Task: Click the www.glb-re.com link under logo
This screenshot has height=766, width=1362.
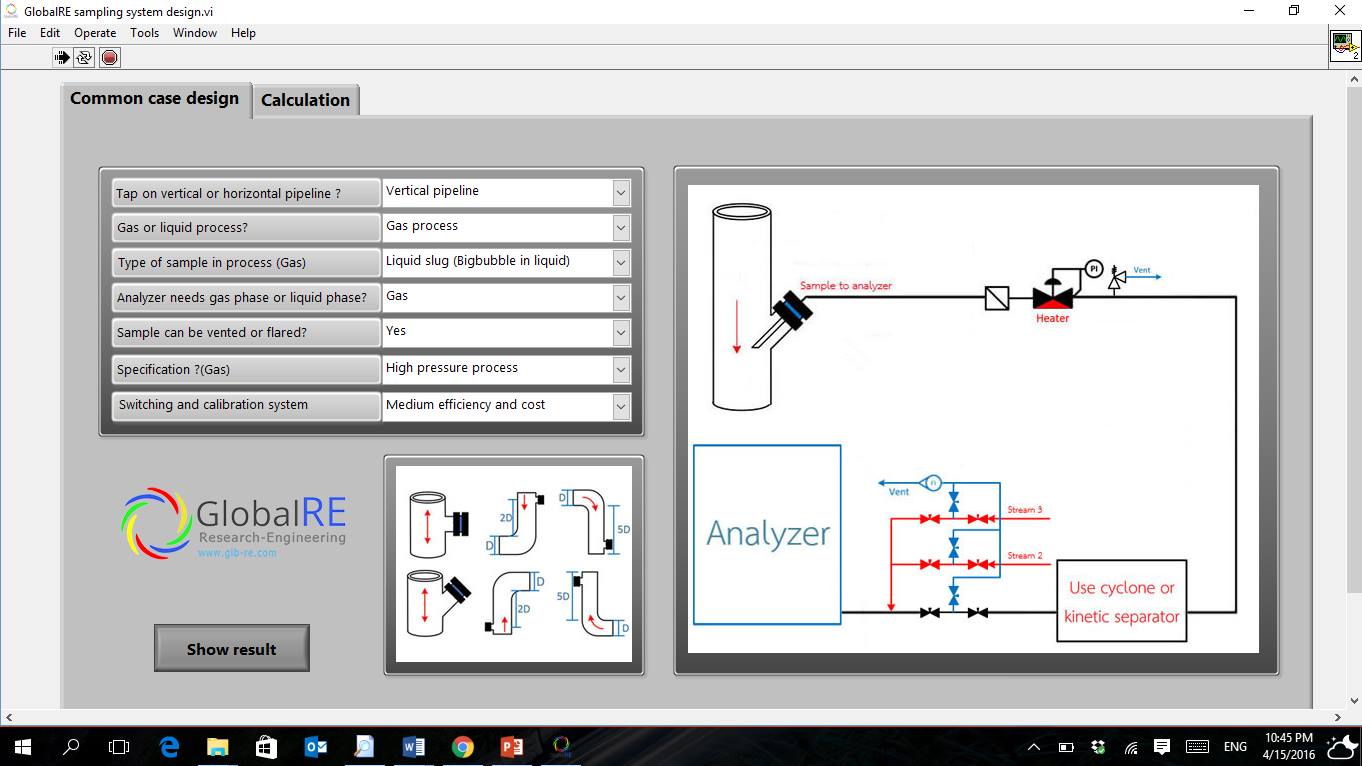Action: pos(237,552)
